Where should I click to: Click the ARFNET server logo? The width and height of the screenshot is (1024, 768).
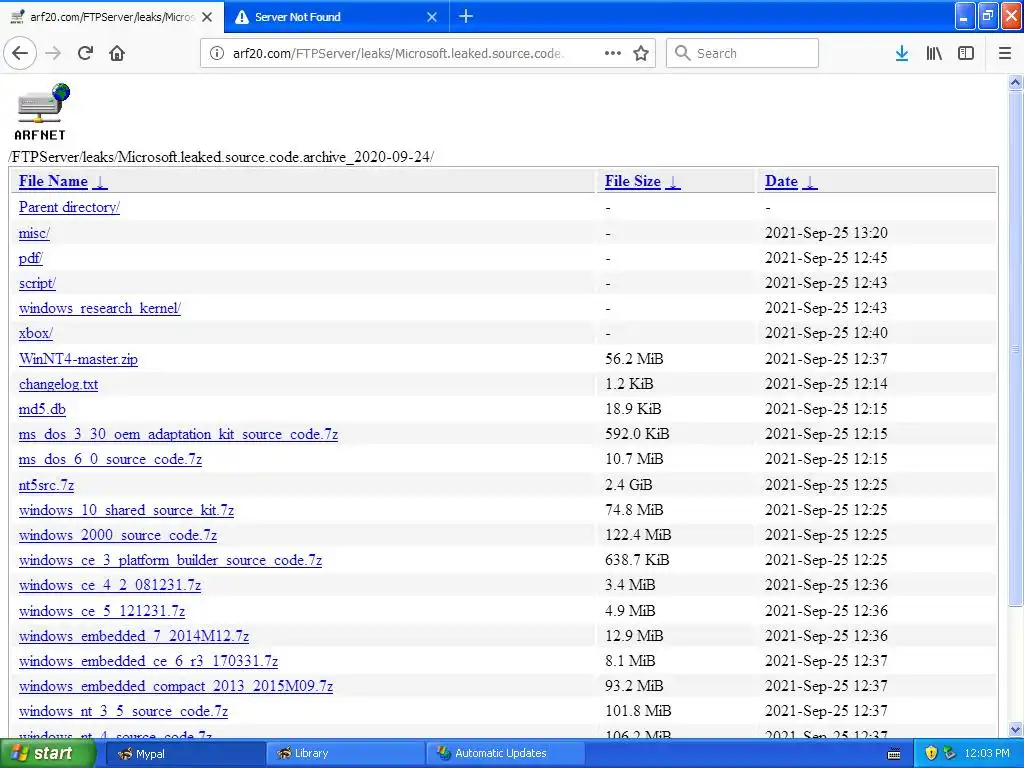coord(42,112)
